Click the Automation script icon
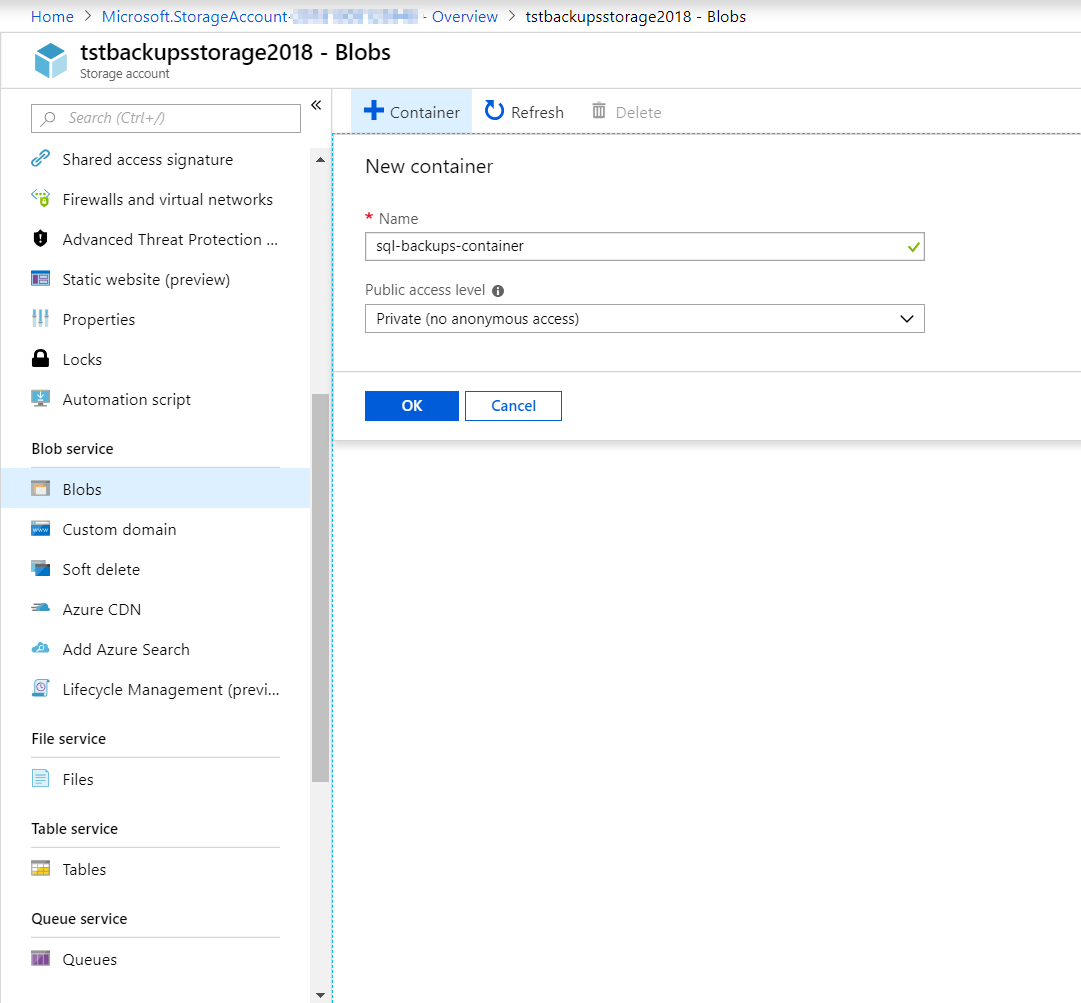 pos(41,398)
